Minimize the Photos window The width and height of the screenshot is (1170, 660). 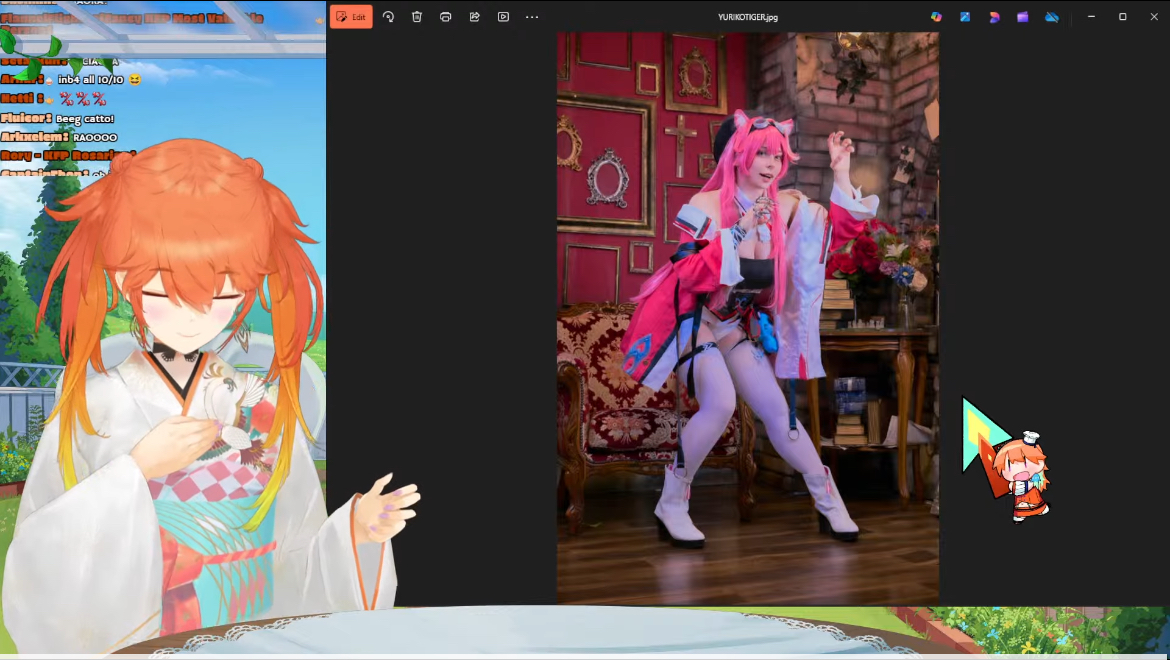click(1091, 16)
